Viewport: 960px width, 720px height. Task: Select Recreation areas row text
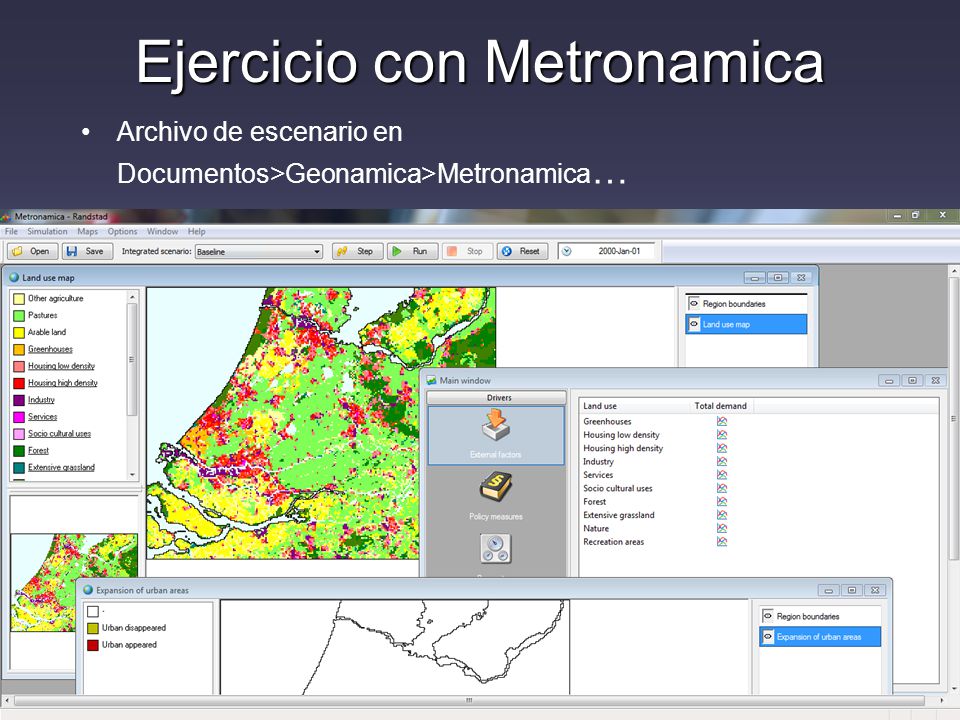(x=613, y=542)
